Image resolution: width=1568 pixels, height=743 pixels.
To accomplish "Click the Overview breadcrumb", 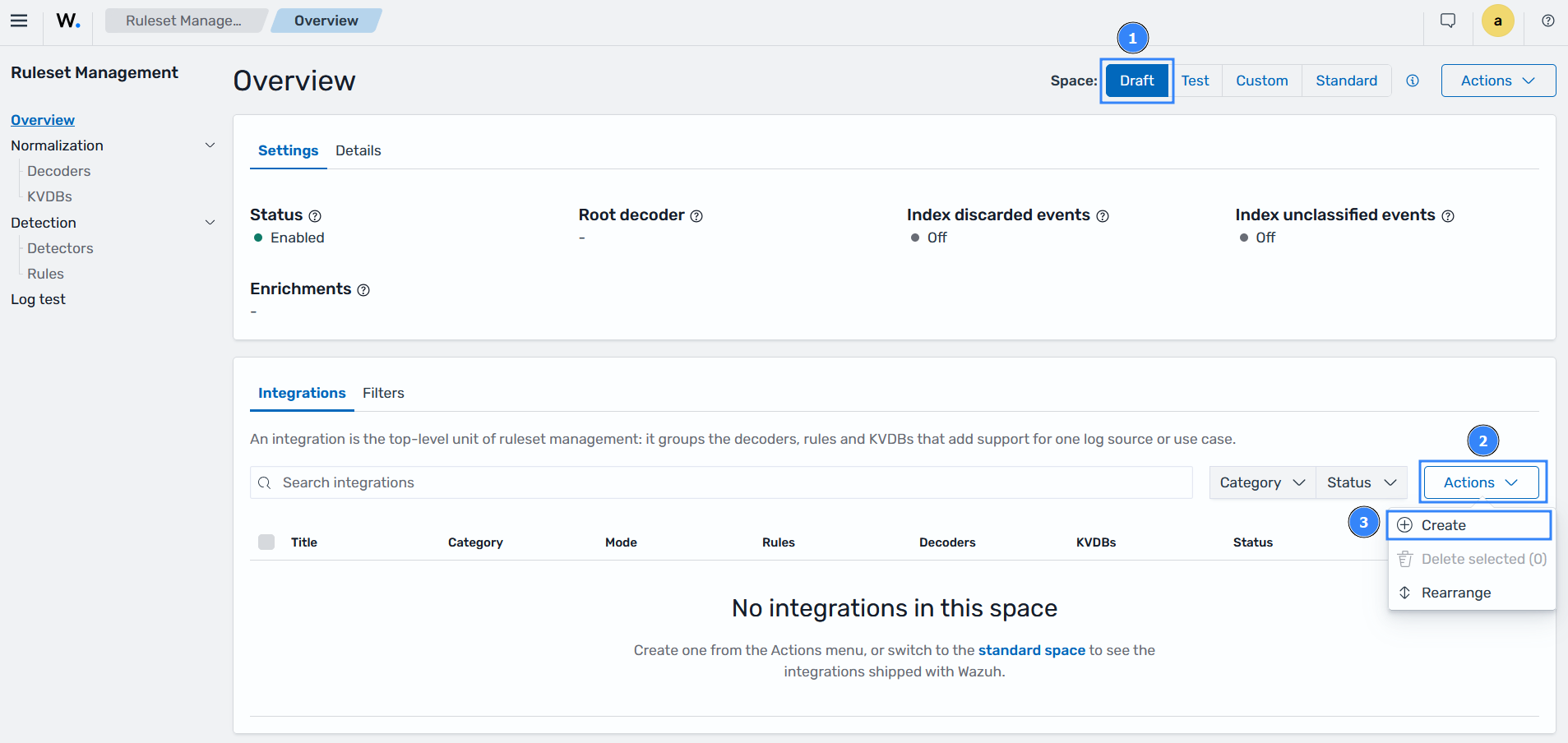I will pyautogui.click(x=326, y=21).
